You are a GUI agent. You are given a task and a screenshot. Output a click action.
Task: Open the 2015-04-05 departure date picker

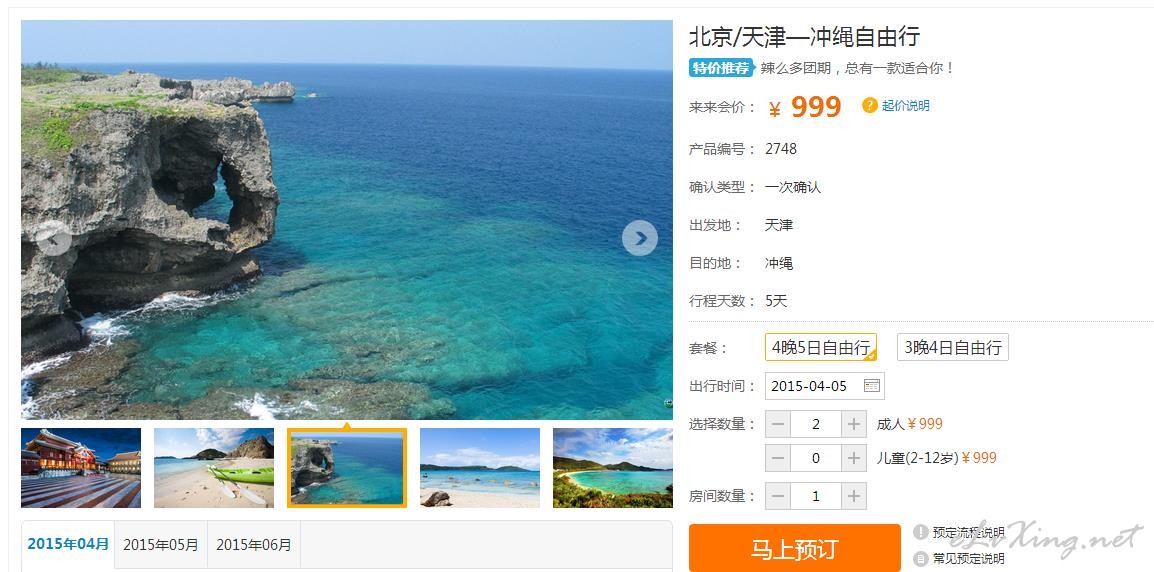click(824, 386)
